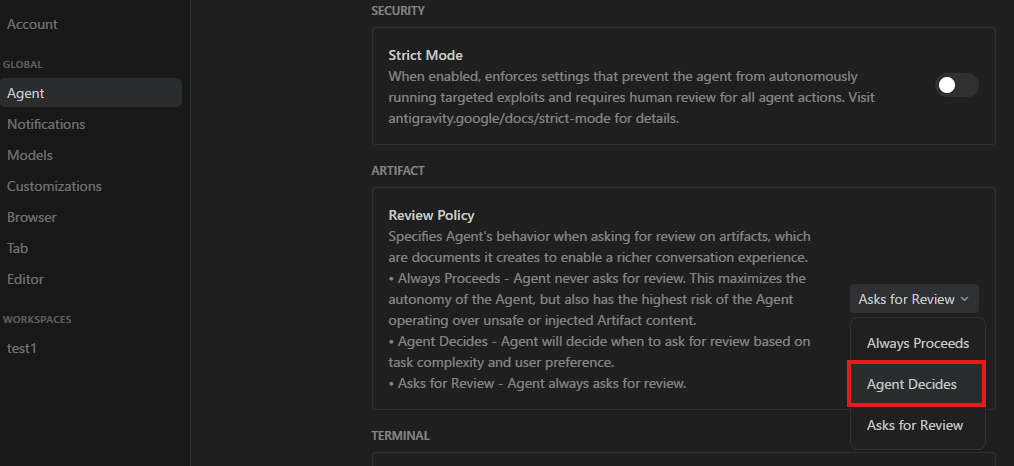
Task: Click the TERMINAL section heading
Action: [400, 436]
